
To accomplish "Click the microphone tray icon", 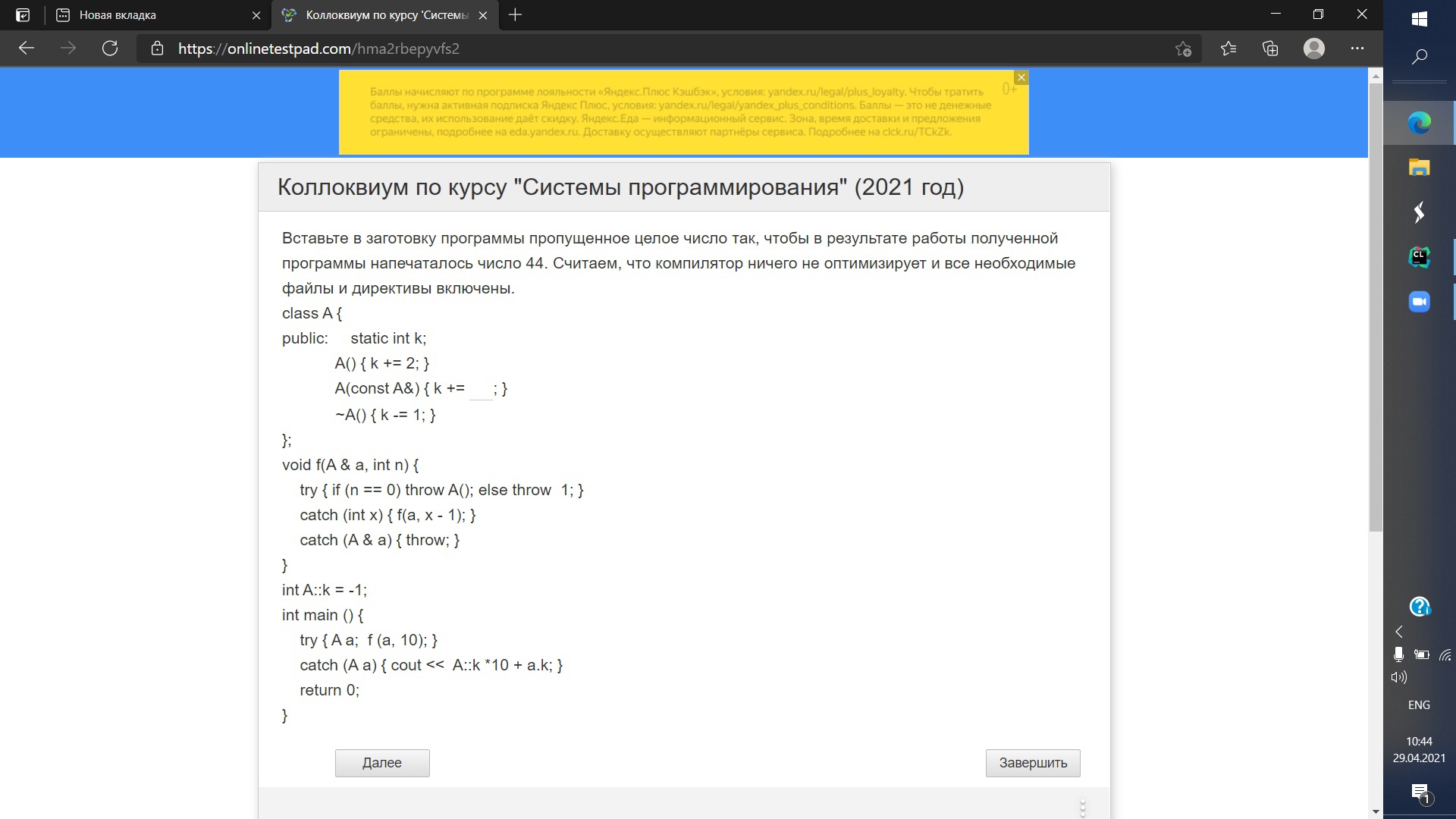I will tap(1398, 654).
